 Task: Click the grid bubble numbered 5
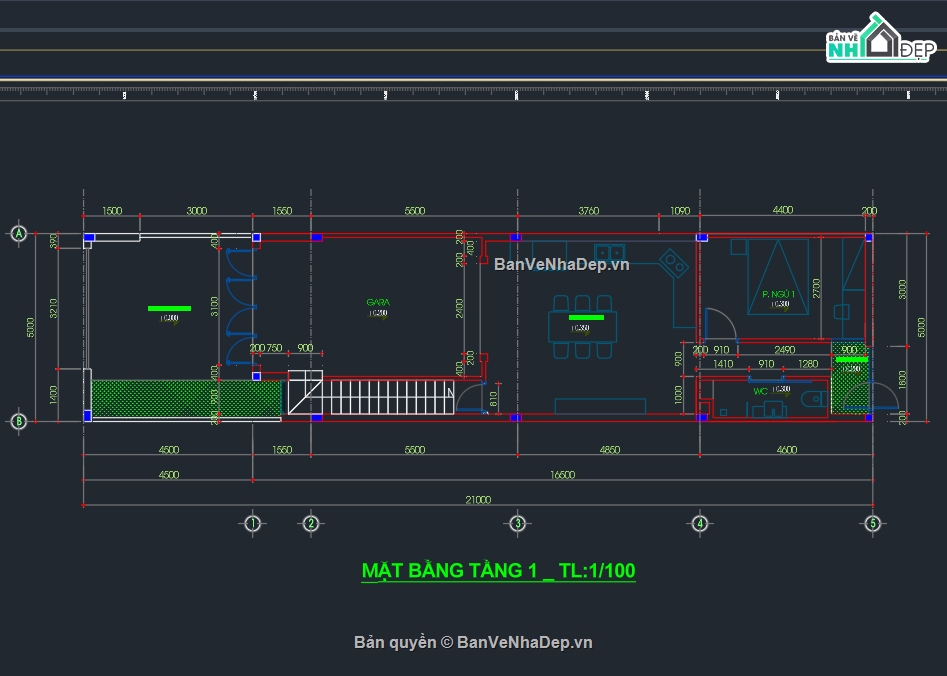pyautogui.click(x=872, y=523)
